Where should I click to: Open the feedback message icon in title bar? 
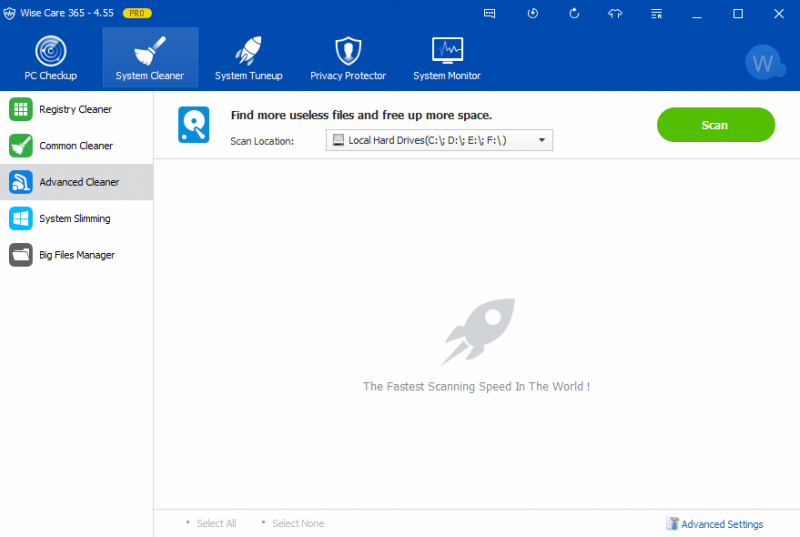pyautogui.click(x=489, y=14)
